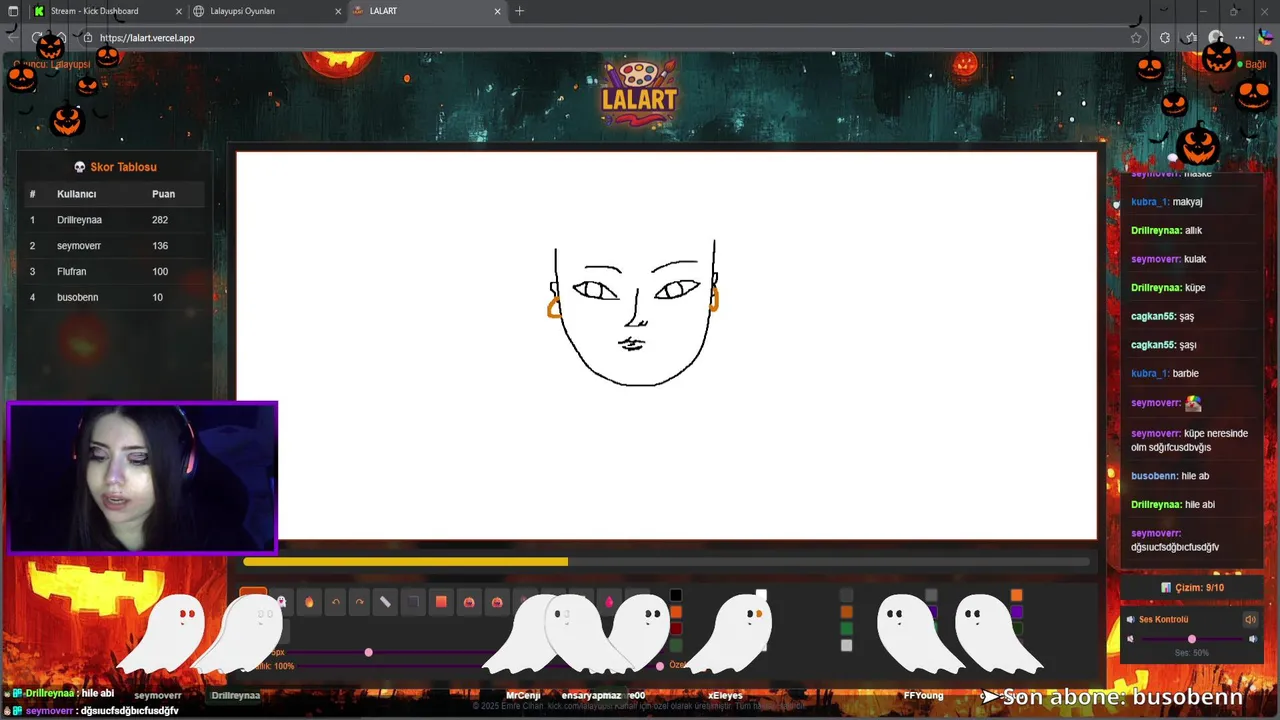Click Flufran row in score table
The height and width of the screenshot is (720, 1280).
(115, 272)
